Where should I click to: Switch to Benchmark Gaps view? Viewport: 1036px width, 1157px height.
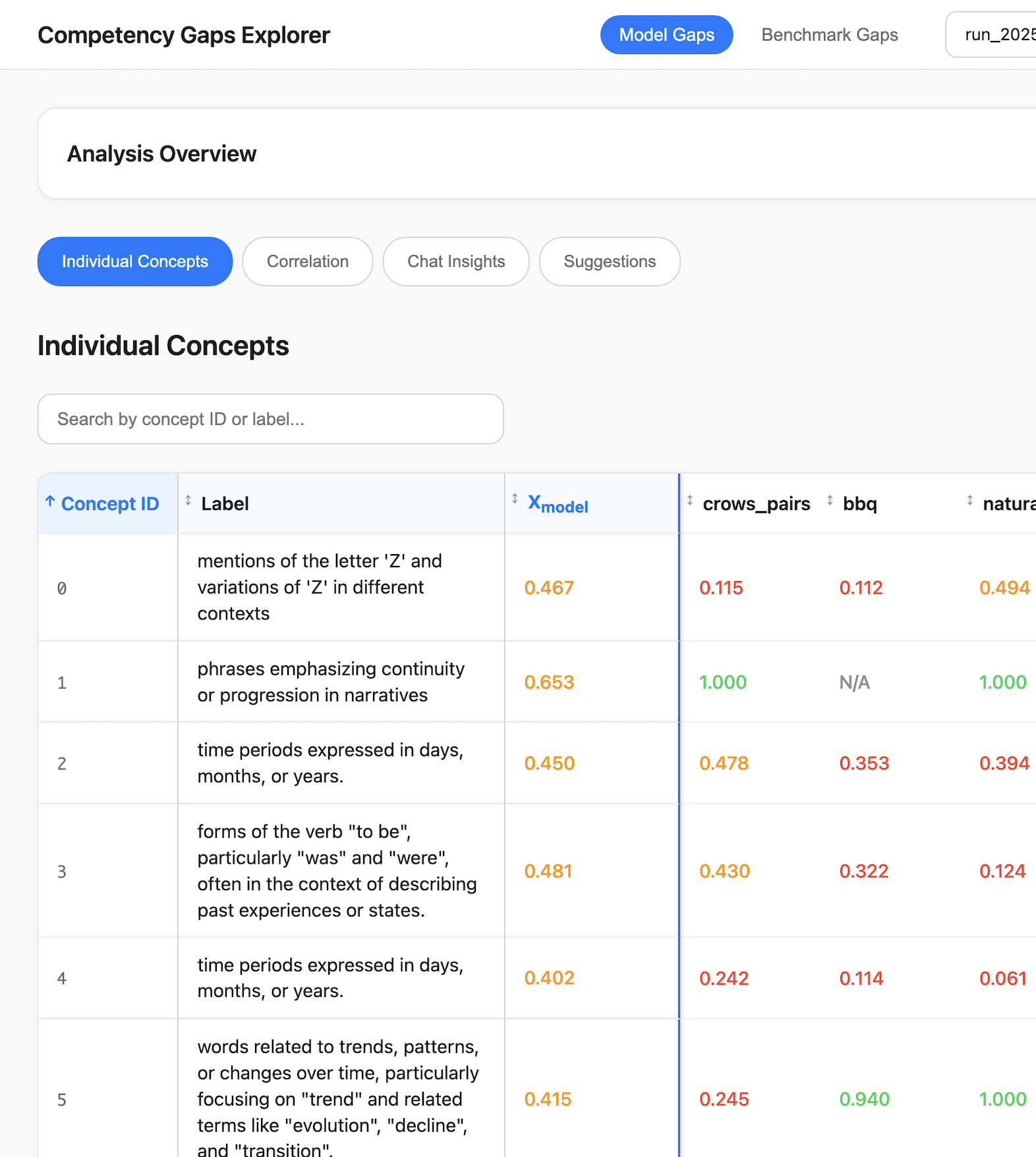click(x=830, y=35)
